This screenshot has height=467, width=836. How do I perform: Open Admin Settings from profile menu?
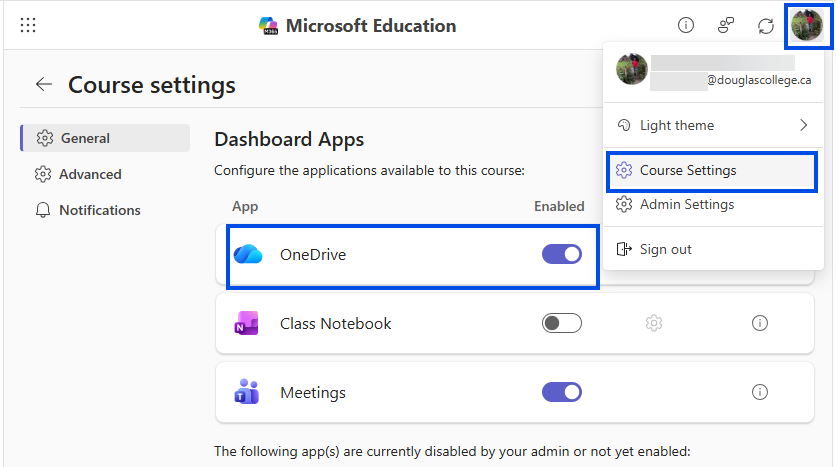click(x=713, y=205)
